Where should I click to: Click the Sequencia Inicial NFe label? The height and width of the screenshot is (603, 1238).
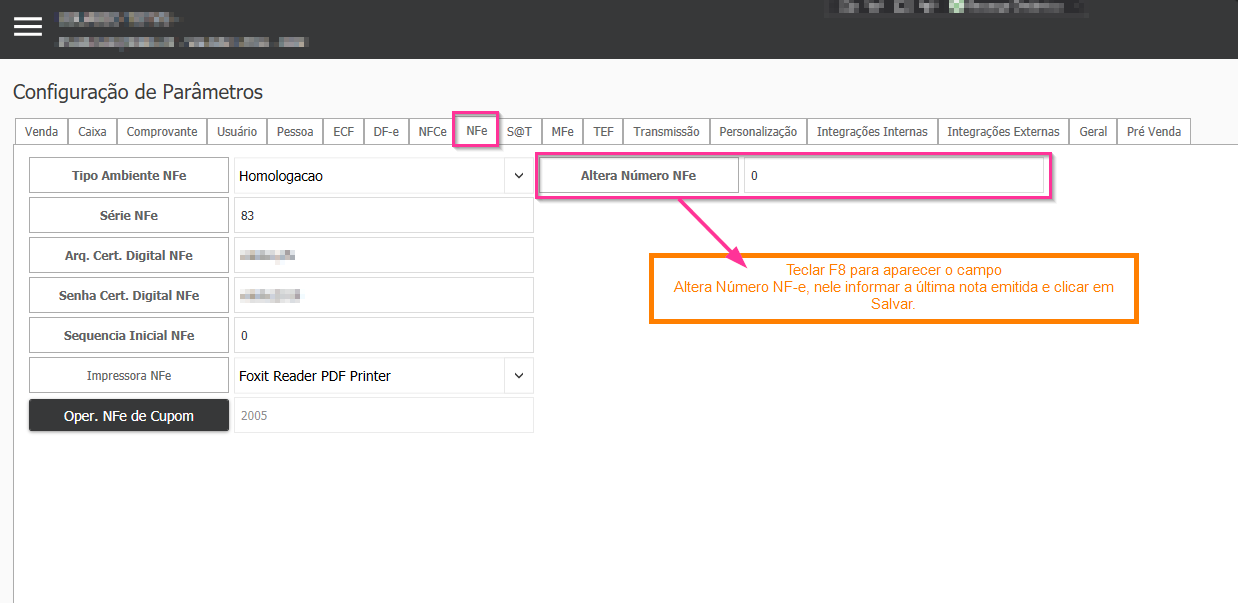[129, 335]
